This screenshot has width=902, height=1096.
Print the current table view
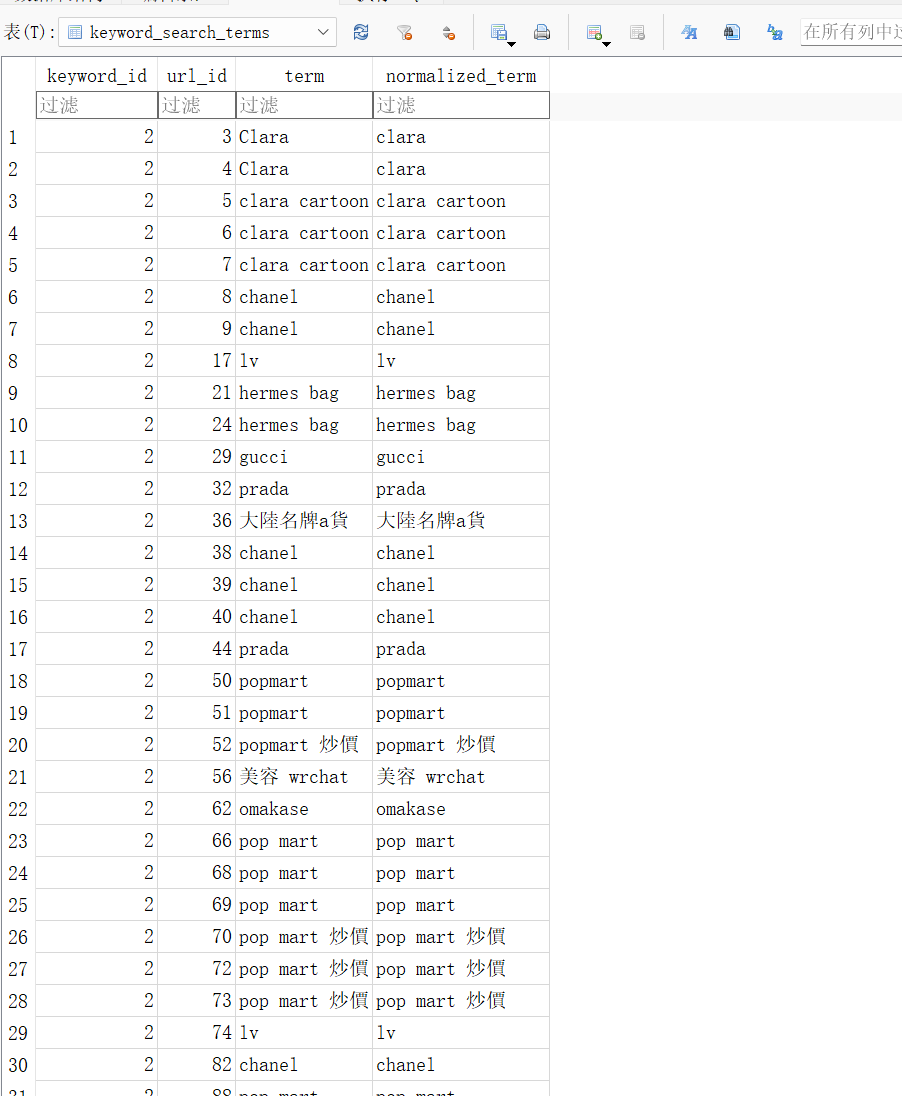coord(542,33)
